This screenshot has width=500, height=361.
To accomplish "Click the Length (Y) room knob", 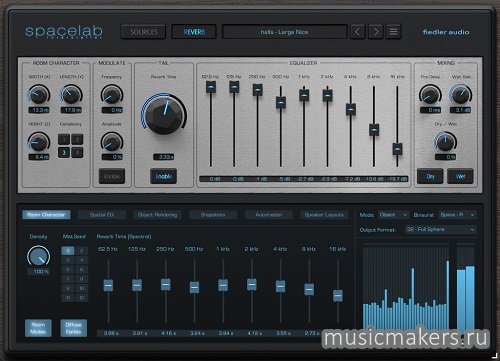I will click(71, 95).
